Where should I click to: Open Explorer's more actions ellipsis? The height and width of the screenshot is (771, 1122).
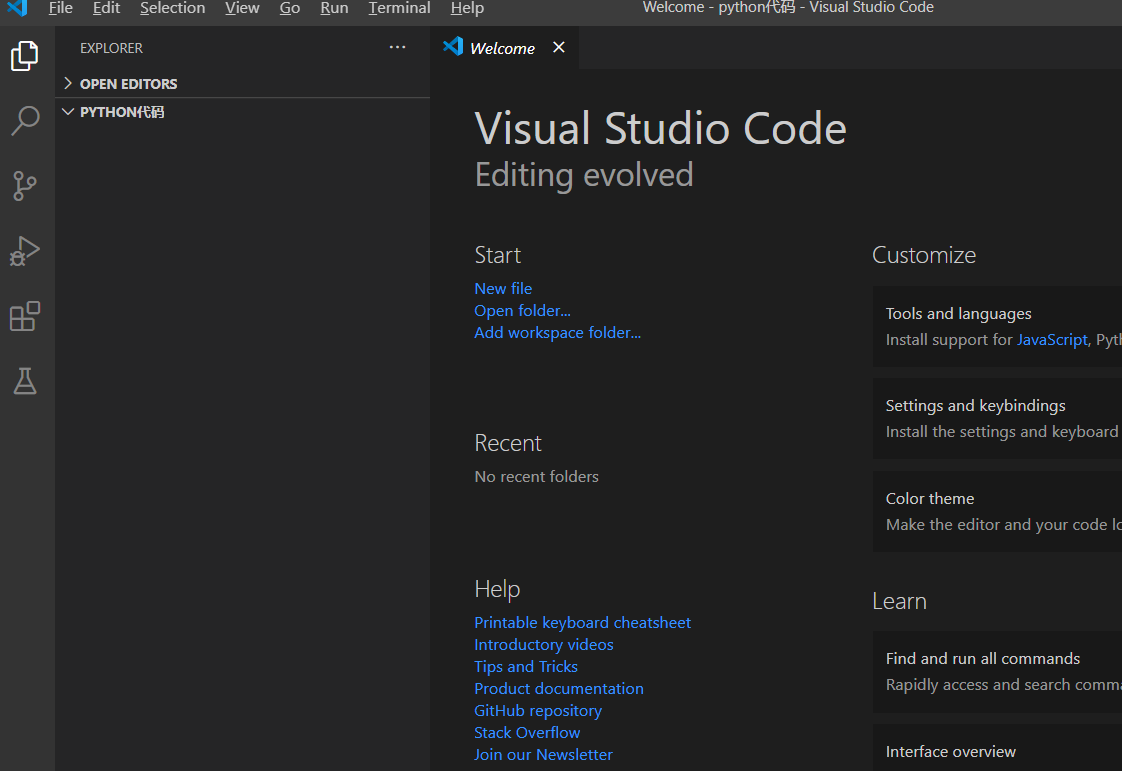click(x=398, y=47)
